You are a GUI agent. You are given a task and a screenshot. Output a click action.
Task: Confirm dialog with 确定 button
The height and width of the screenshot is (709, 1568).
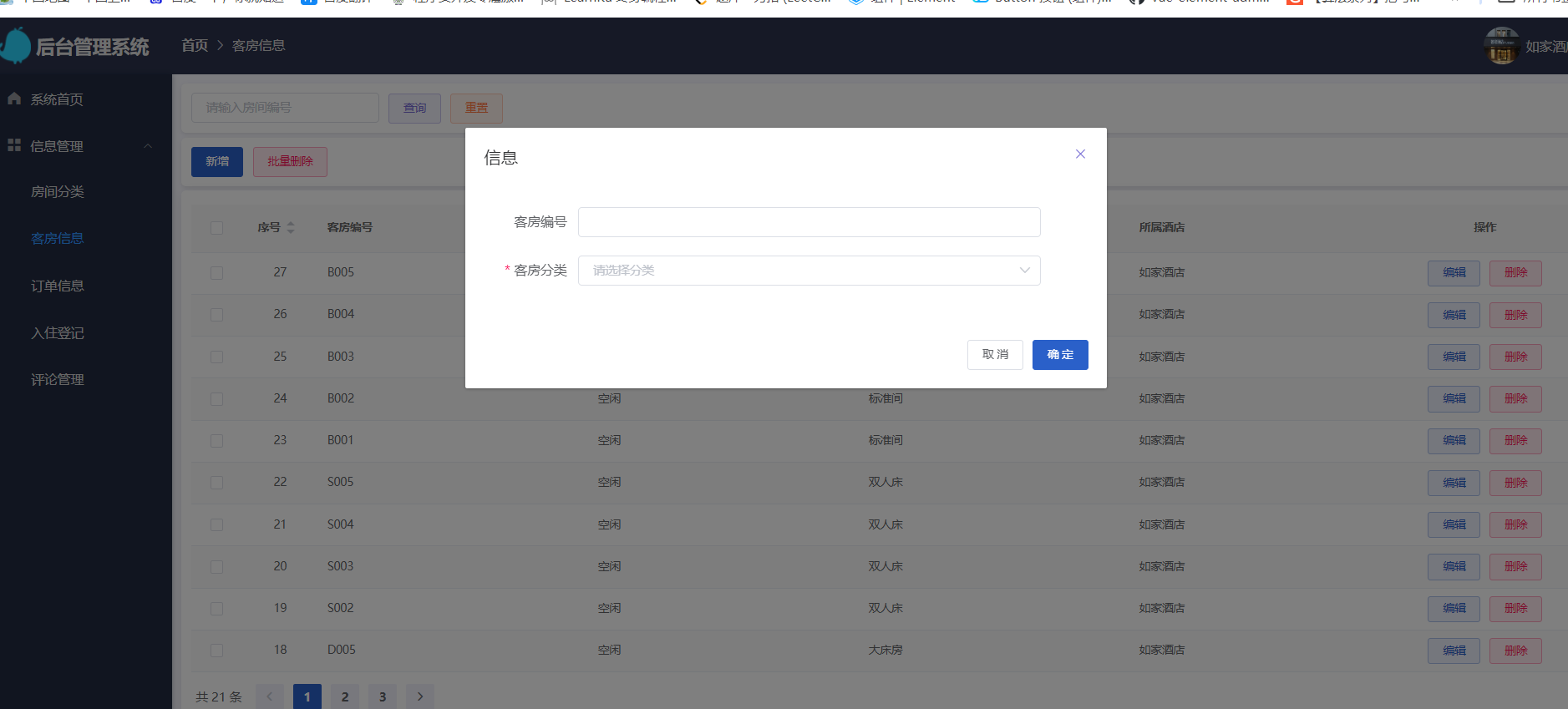click(x=1060, y=354)
